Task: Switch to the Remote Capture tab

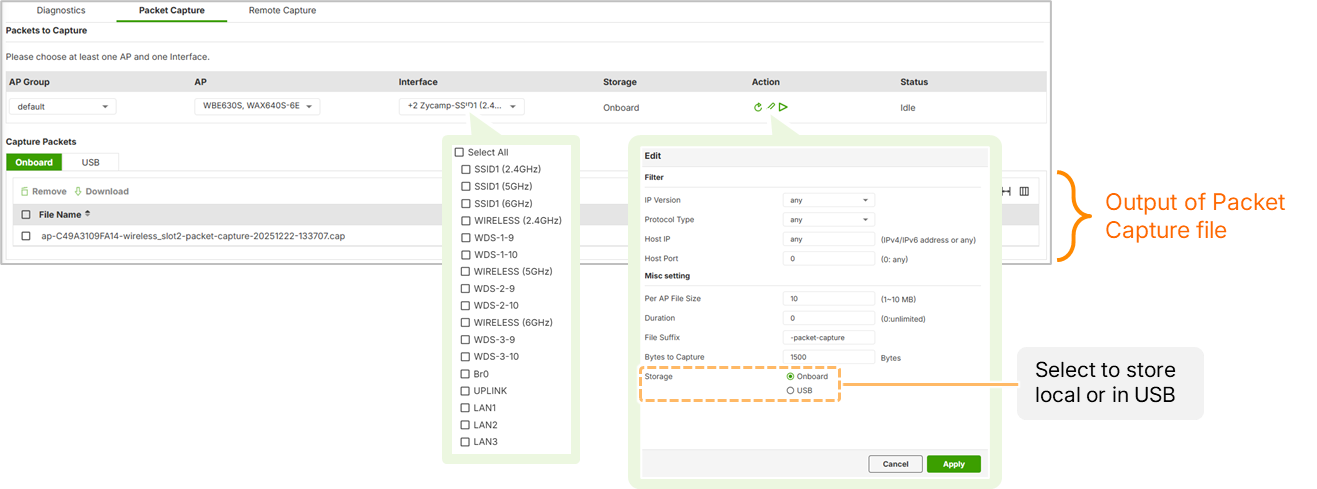Action: click(x=282, y=10)
